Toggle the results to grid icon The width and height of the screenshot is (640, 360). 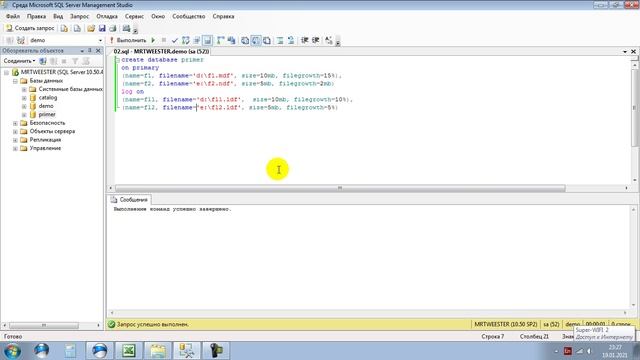[256, 40]
